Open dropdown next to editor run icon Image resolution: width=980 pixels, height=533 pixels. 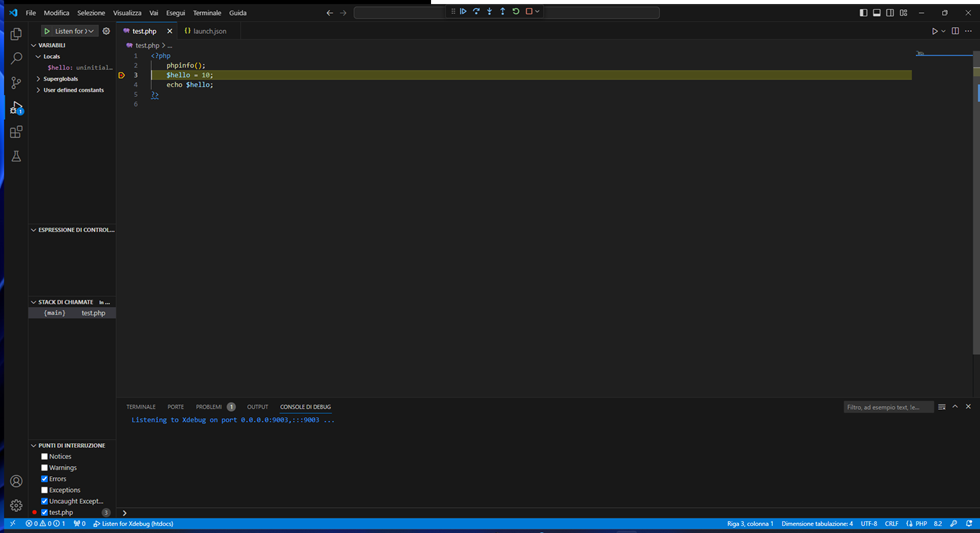click(x=943, y=31)
